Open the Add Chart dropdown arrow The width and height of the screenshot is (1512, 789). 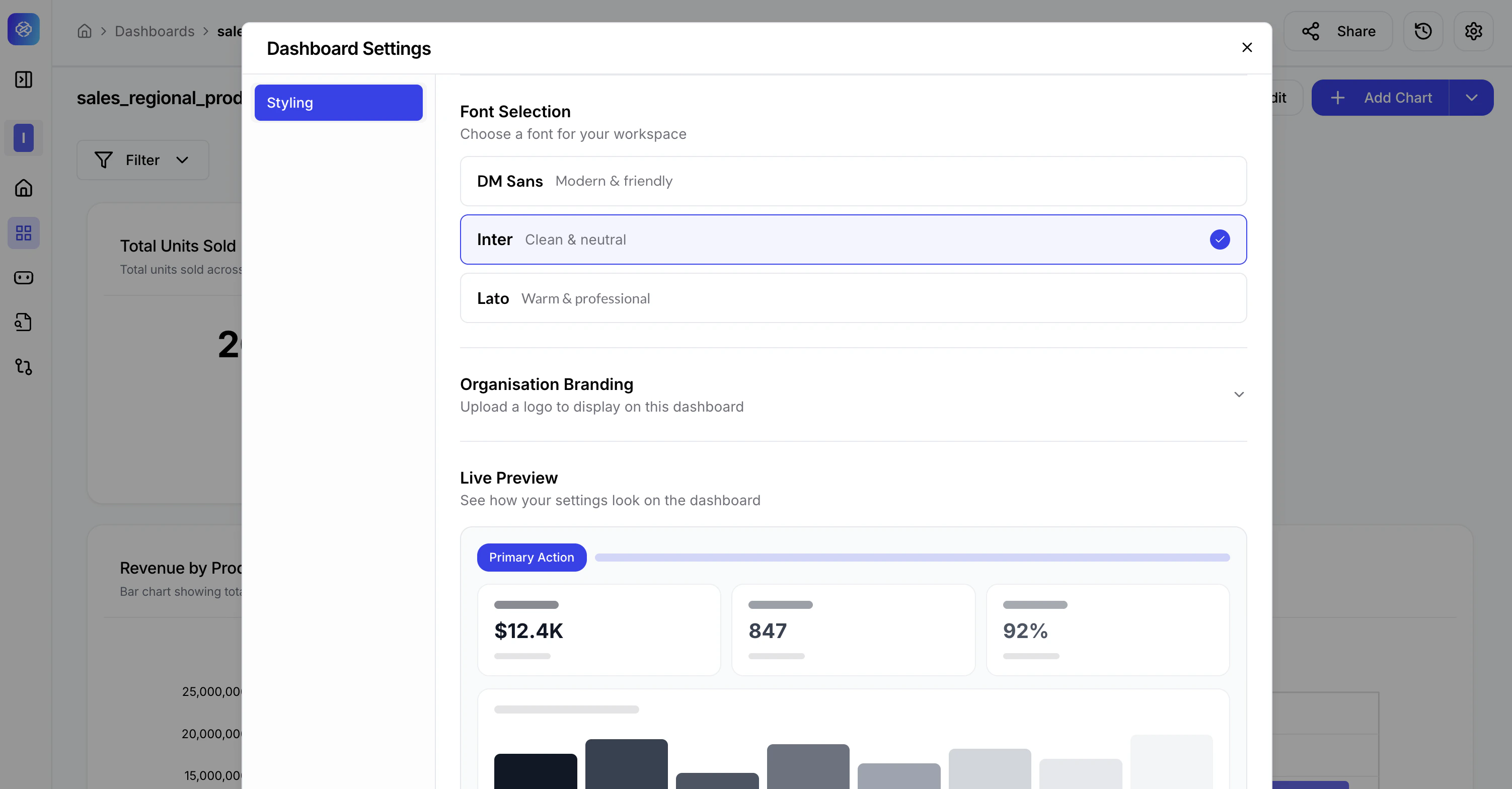coord(1471,98)
